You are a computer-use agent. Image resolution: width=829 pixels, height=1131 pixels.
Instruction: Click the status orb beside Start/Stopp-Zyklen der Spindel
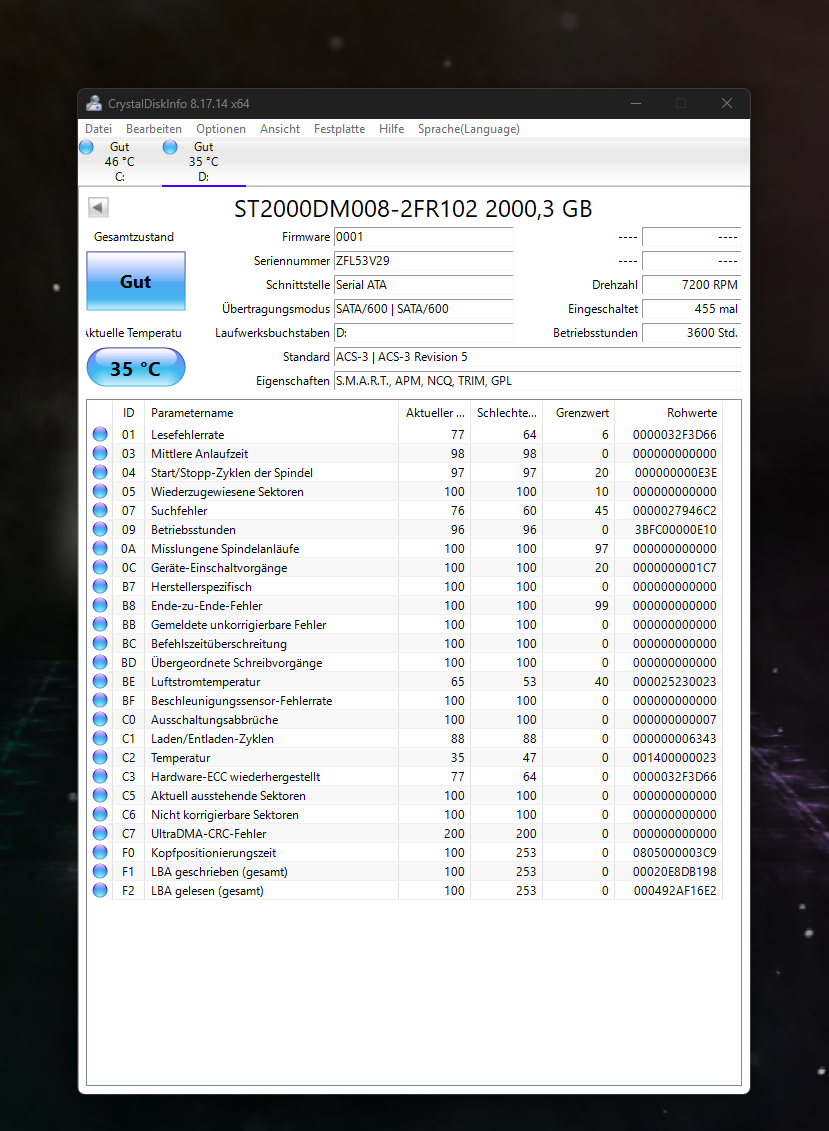[x=100, y=472]
